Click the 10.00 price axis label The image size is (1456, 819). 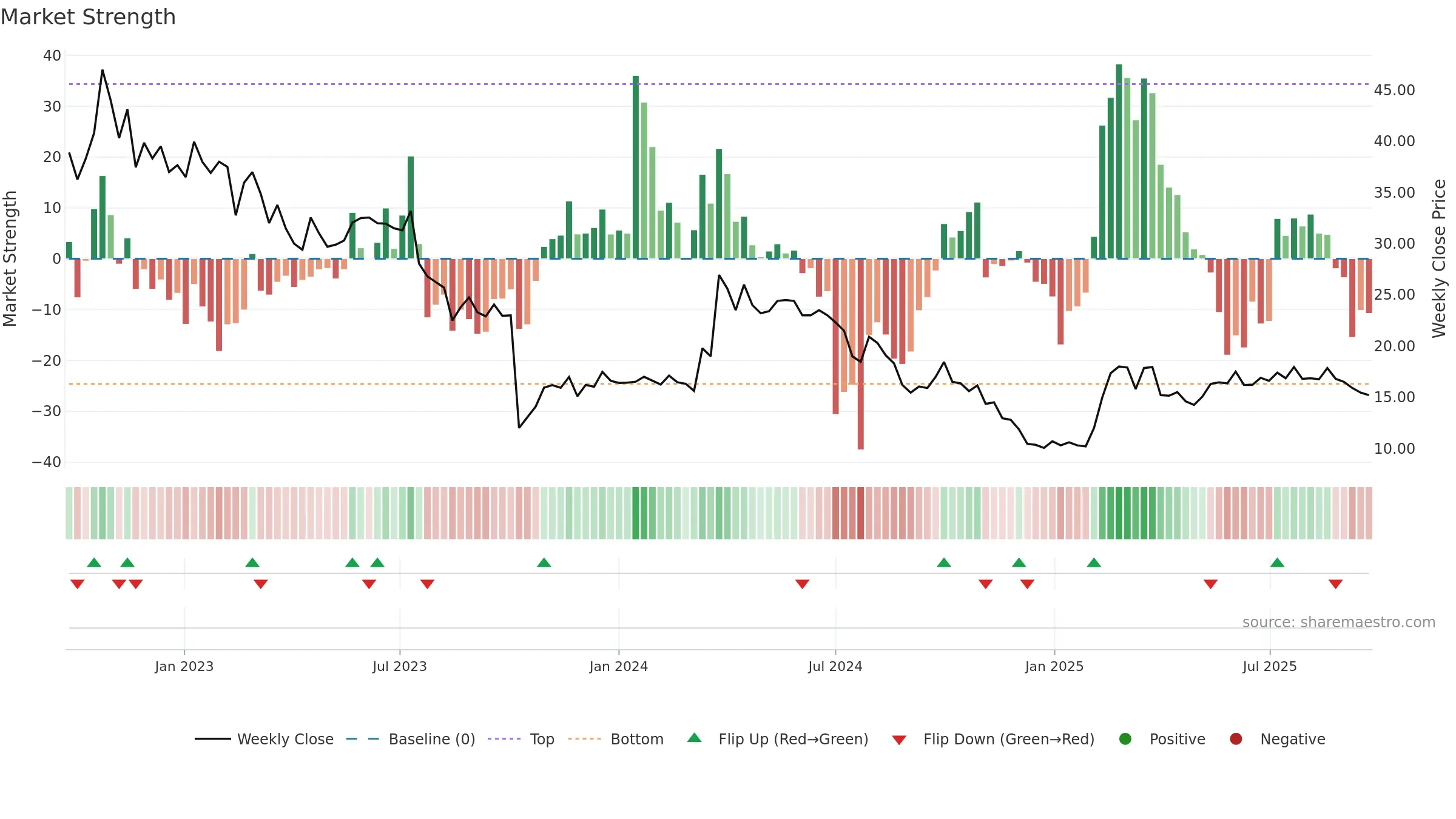(x=1395, y=448)
